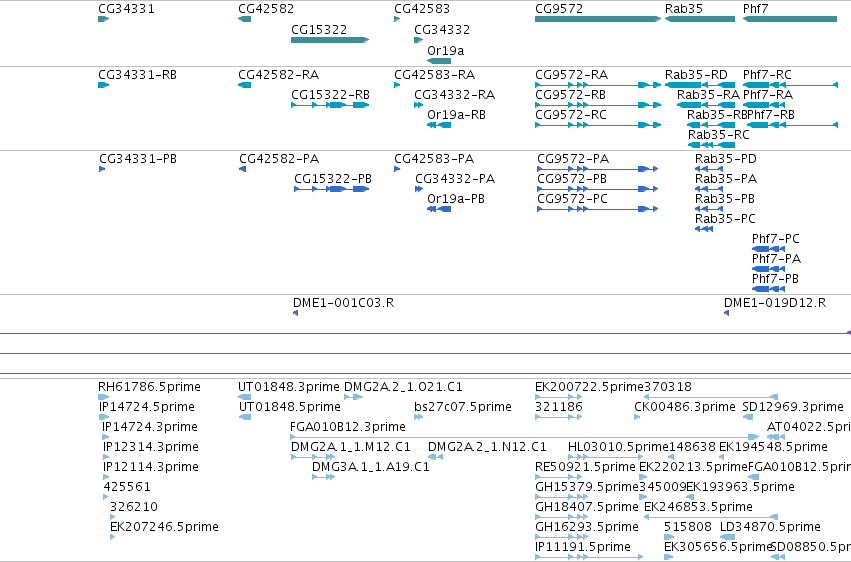Select the CG34331 gene label
The image size is (851, 562).
pyautogui.click(x=126, y=9)
